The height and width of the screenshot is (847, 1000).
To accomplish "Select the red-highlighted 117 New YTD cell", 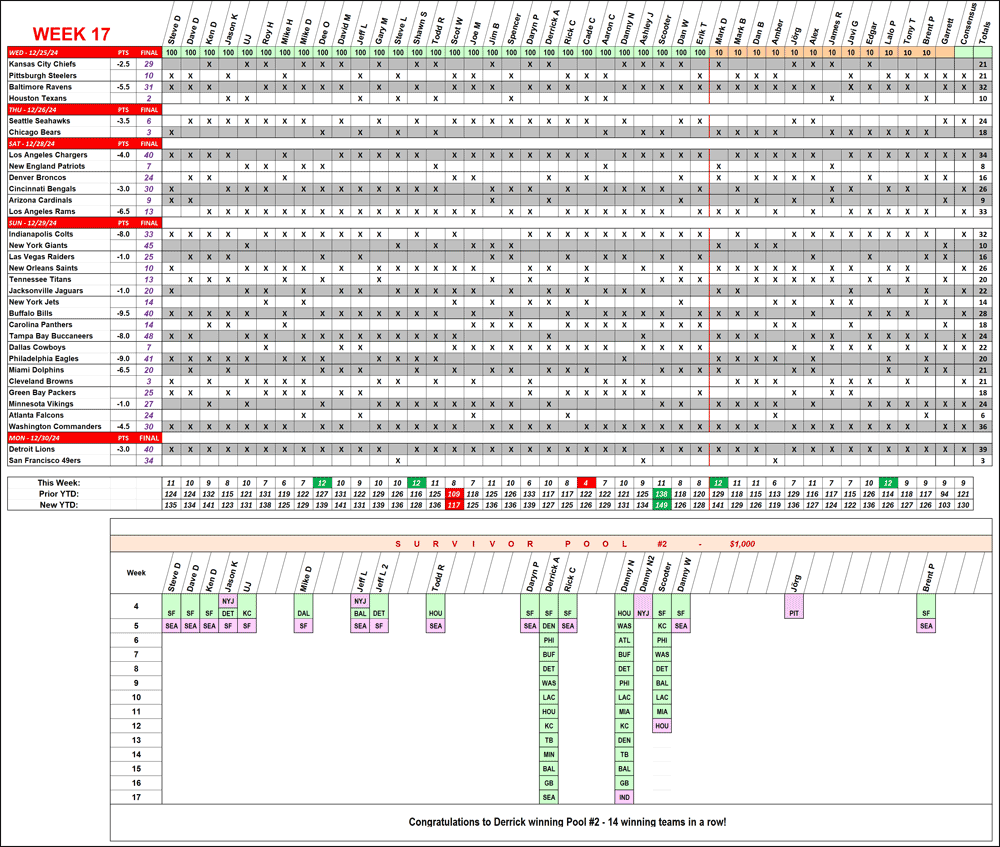I will tap(454, 505).
